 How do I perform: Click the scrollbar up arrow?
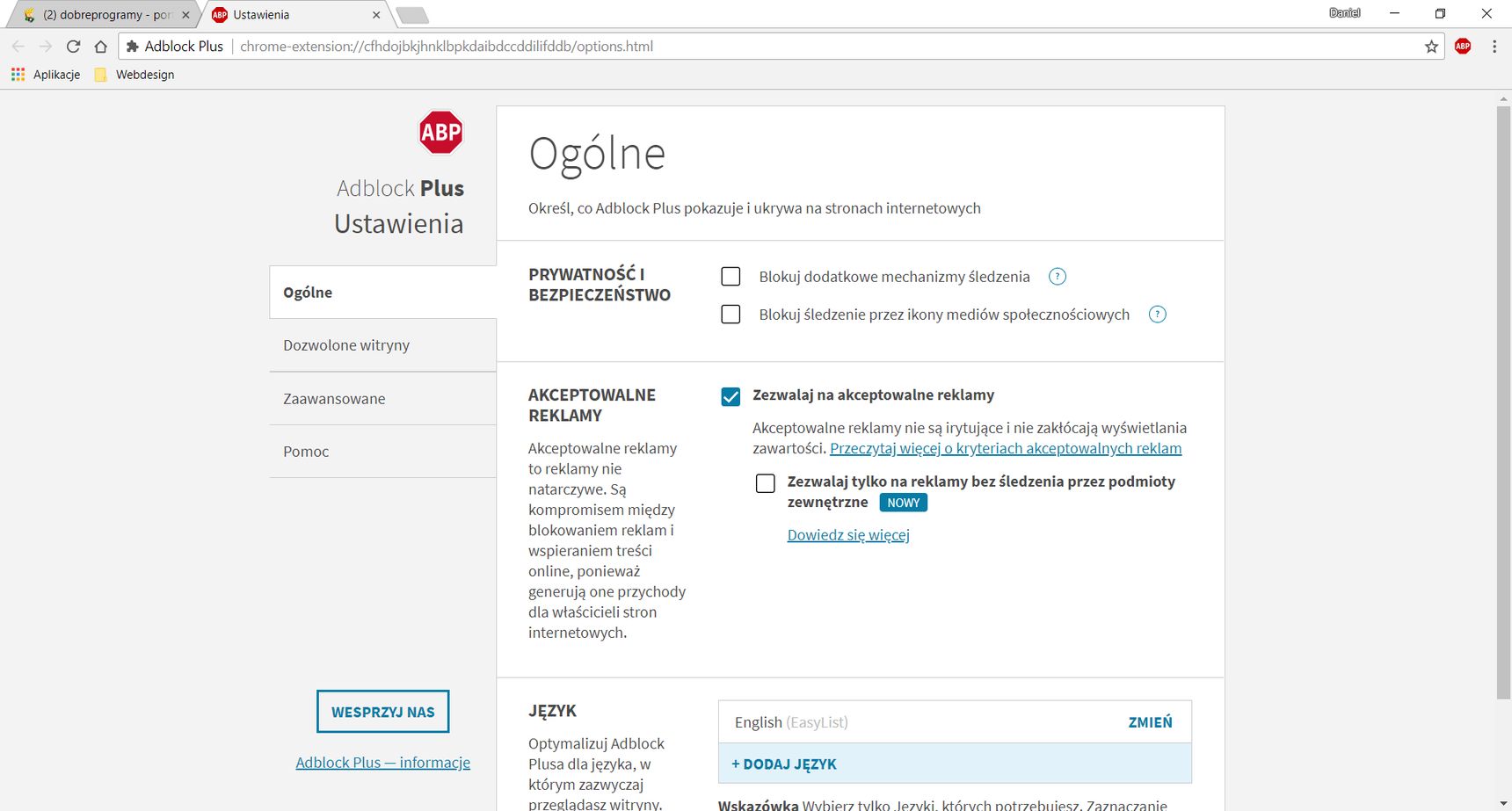[x=1503, y=98]
